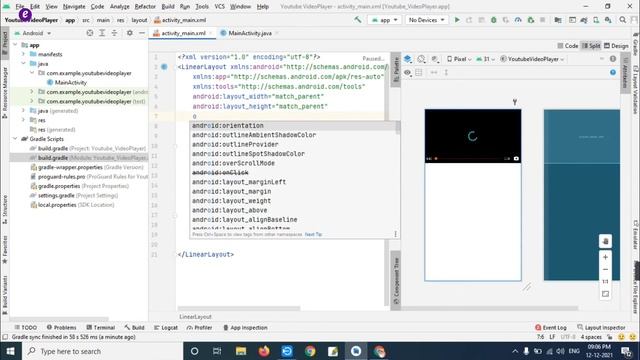Click the Debug app bug icon
The width and height of the screenshot is (640, 360).
(493, 20)
